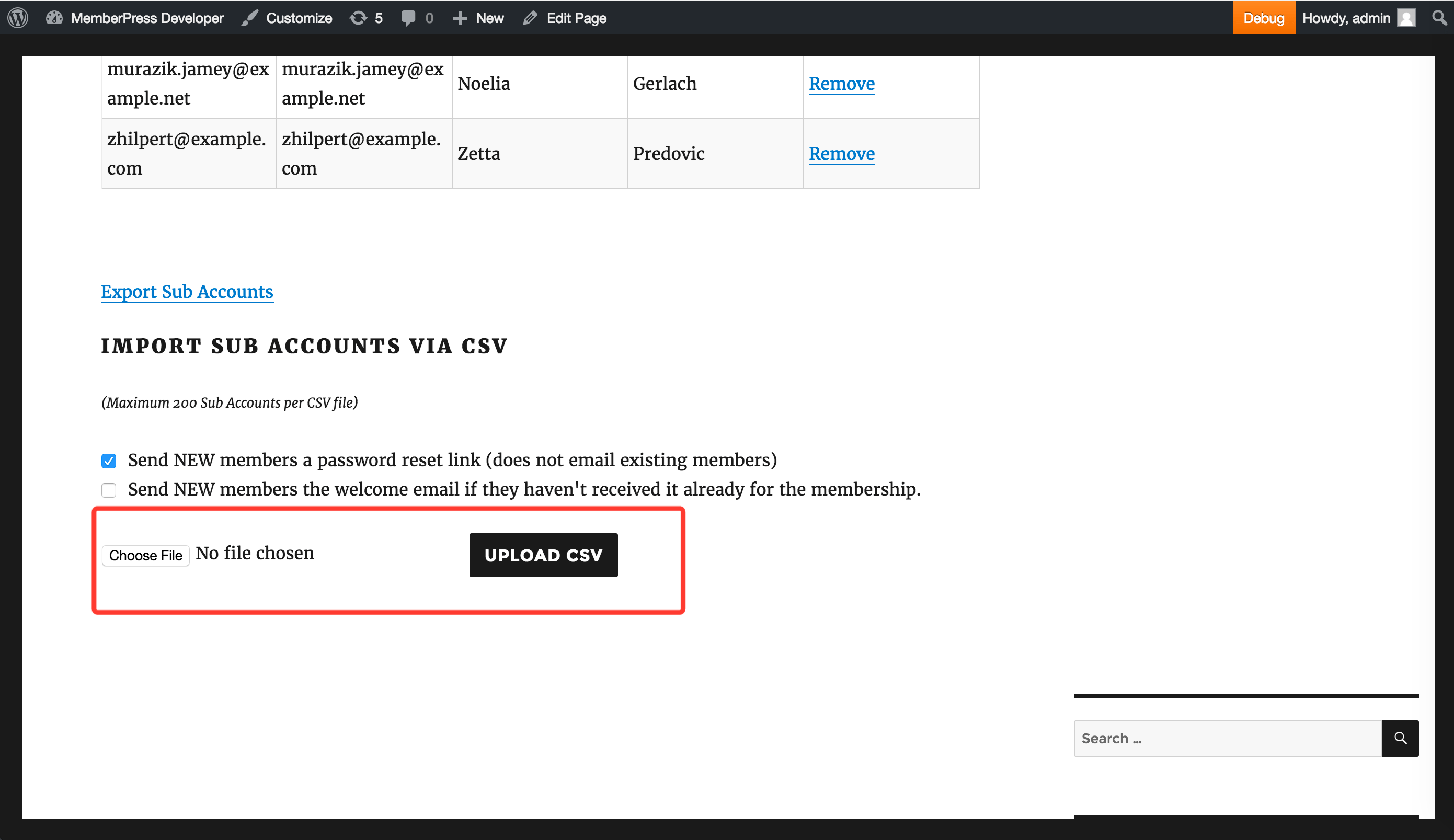Click the Upload CSV button
This screenshot has width=1454, height=840.
click(x=544, y=555)
